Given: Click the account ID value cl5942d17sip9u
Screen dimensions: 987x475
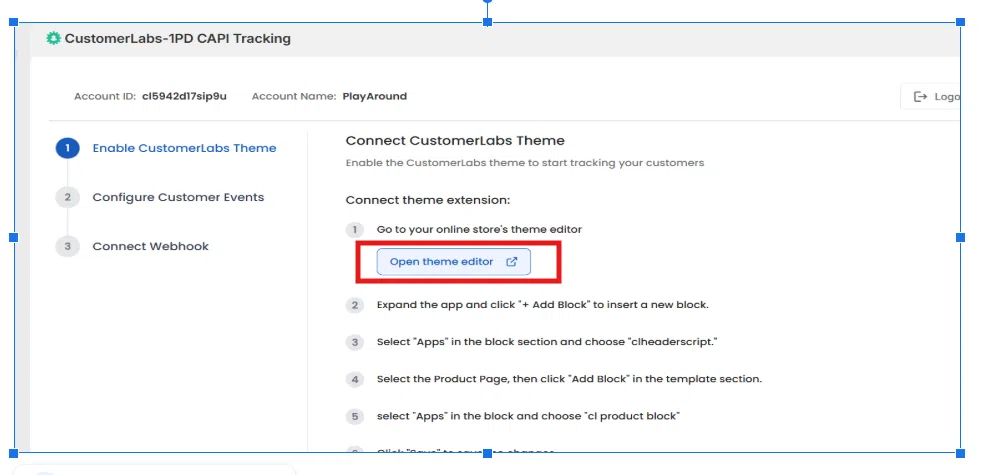Looking at the screenshot, I should click(184, 97).
